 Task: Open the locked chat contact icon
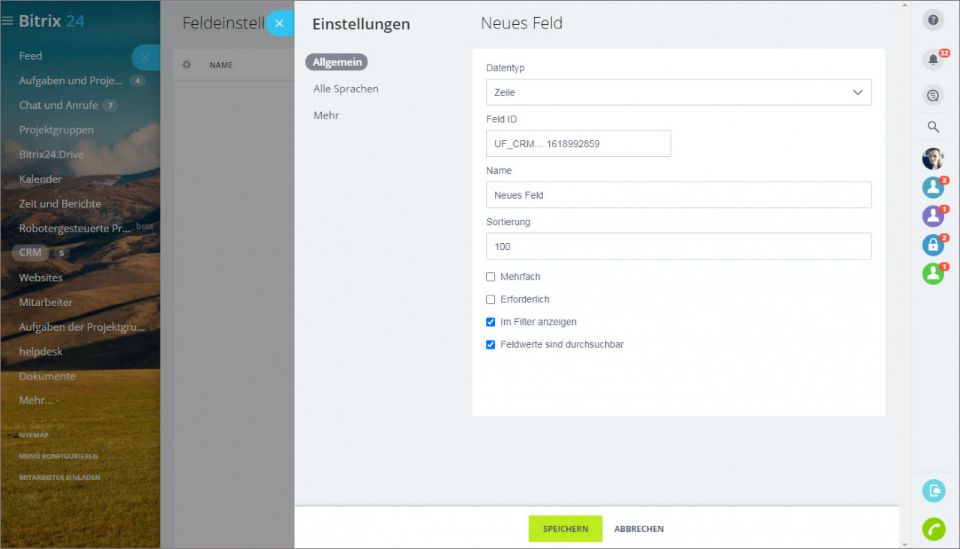coord(933,245)
